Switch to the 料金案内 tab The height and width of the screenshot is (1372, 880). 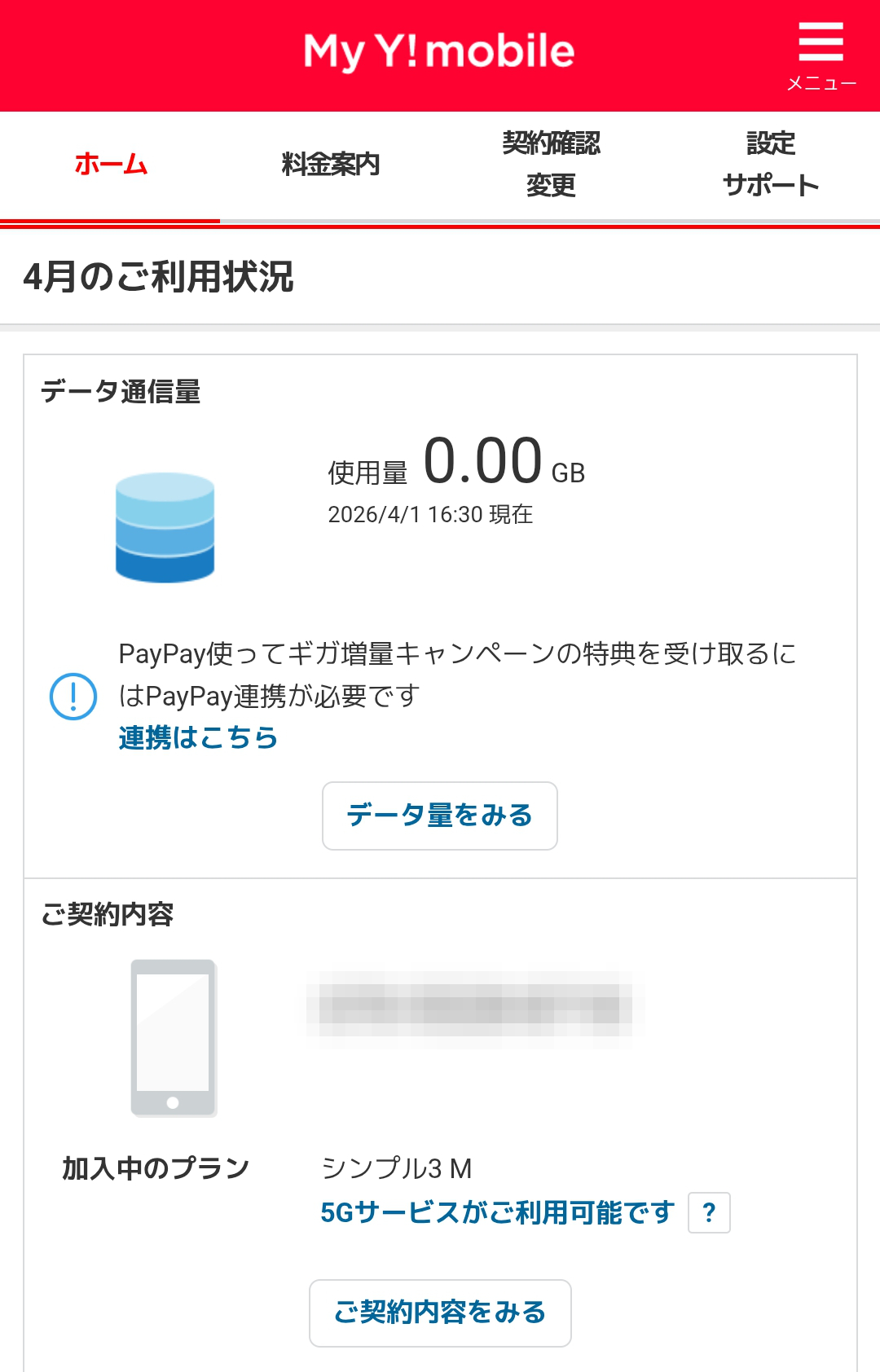[330, 165]
